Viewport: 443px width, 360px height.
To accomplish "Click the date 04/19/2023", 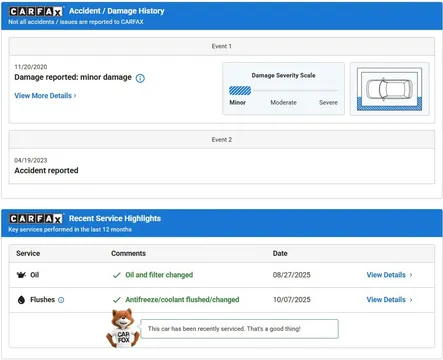I will pos(31,160).
